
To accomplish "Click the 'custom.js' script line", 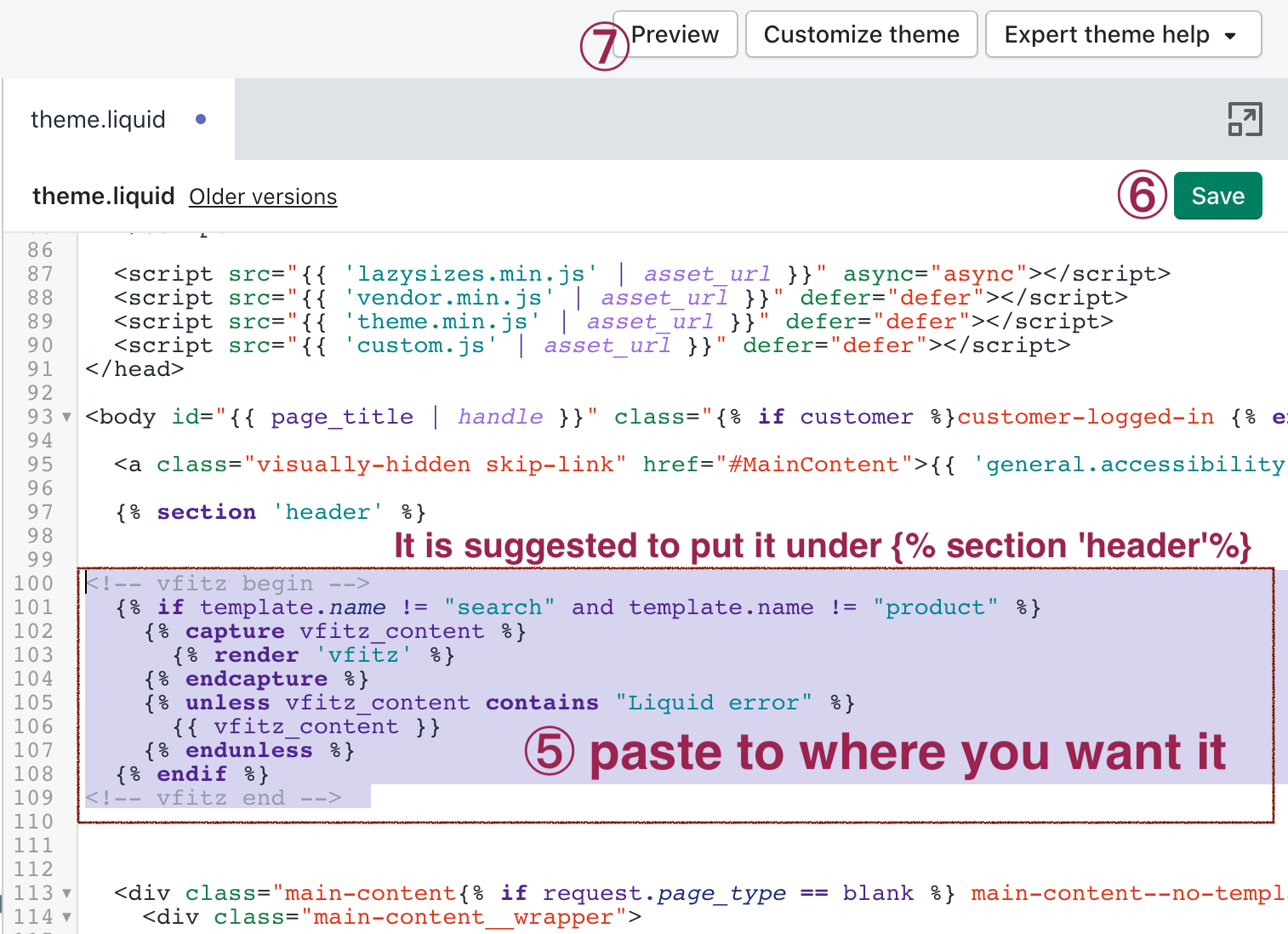I will (592, 345).
